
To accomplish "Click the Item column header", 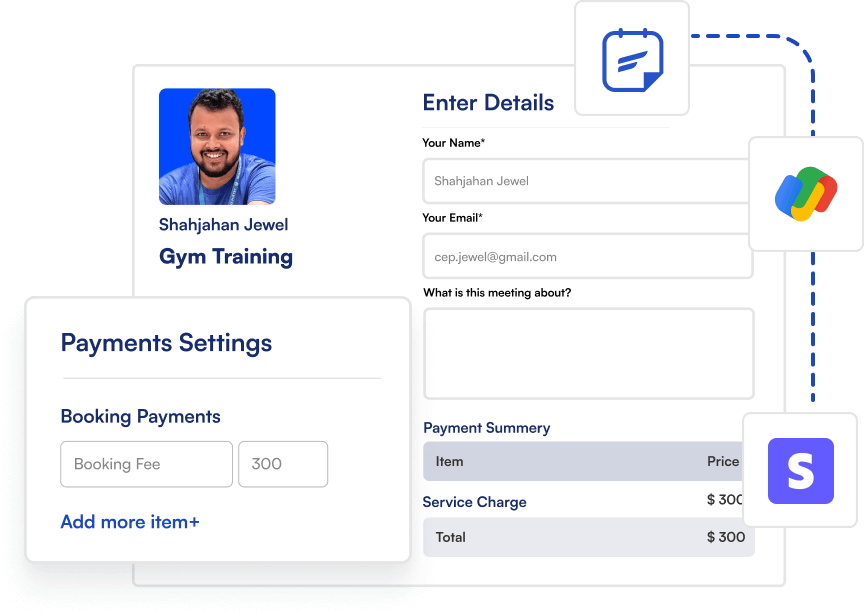I will [x=449, y=461].
